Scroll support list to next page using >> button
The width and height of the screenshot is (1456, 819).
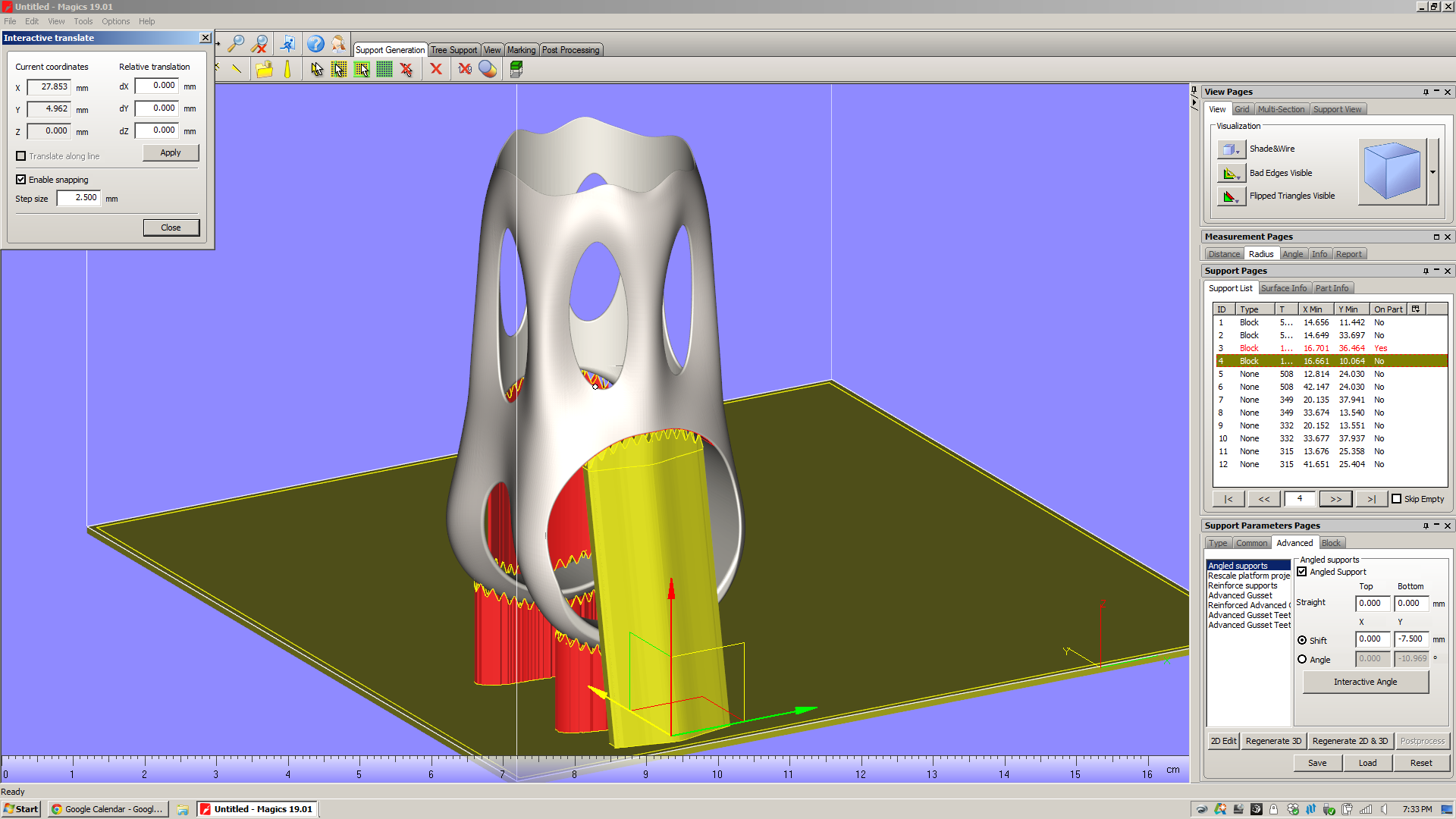(1335, 499)
